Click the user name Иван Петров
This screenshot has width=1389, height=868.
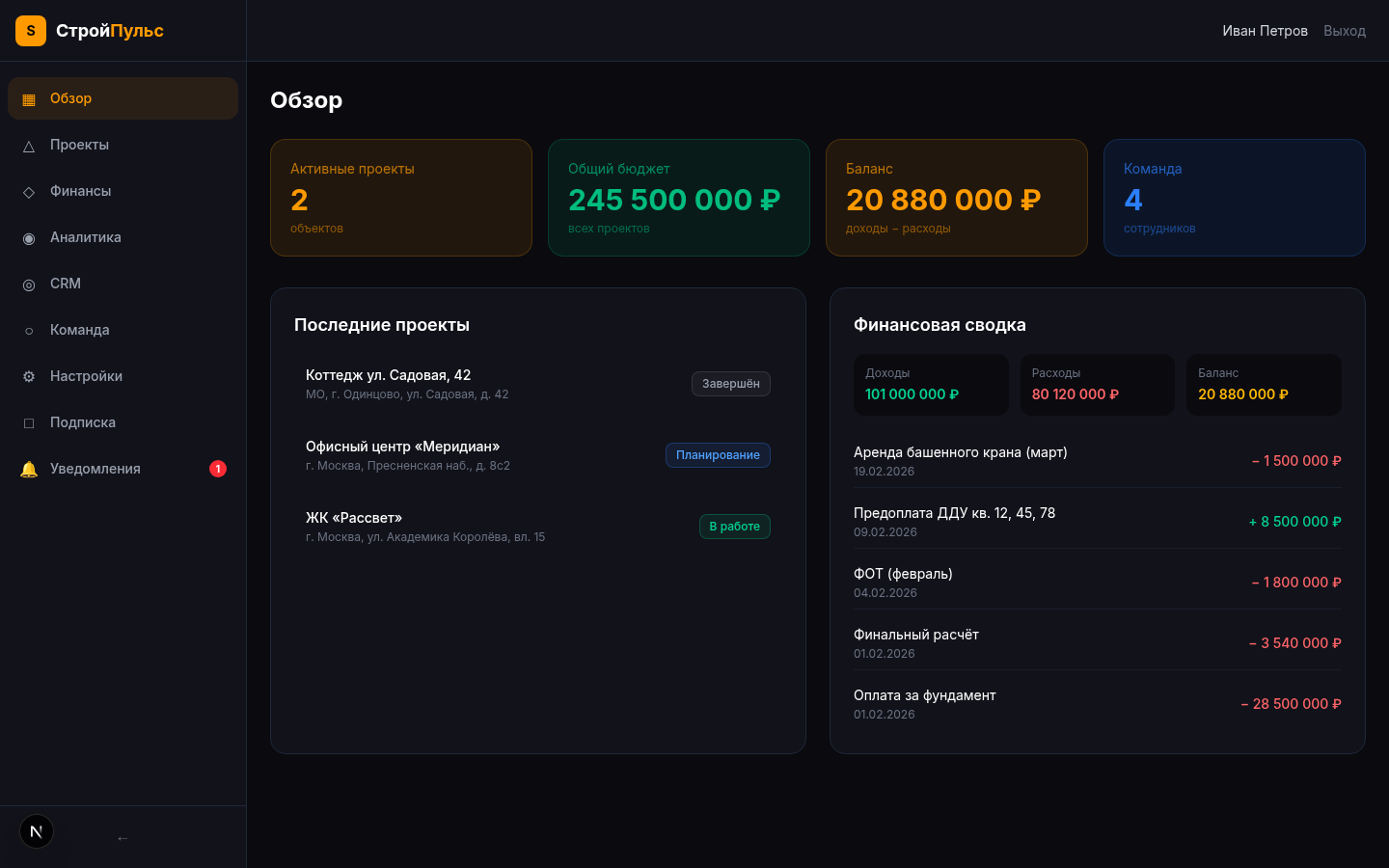1265,31
